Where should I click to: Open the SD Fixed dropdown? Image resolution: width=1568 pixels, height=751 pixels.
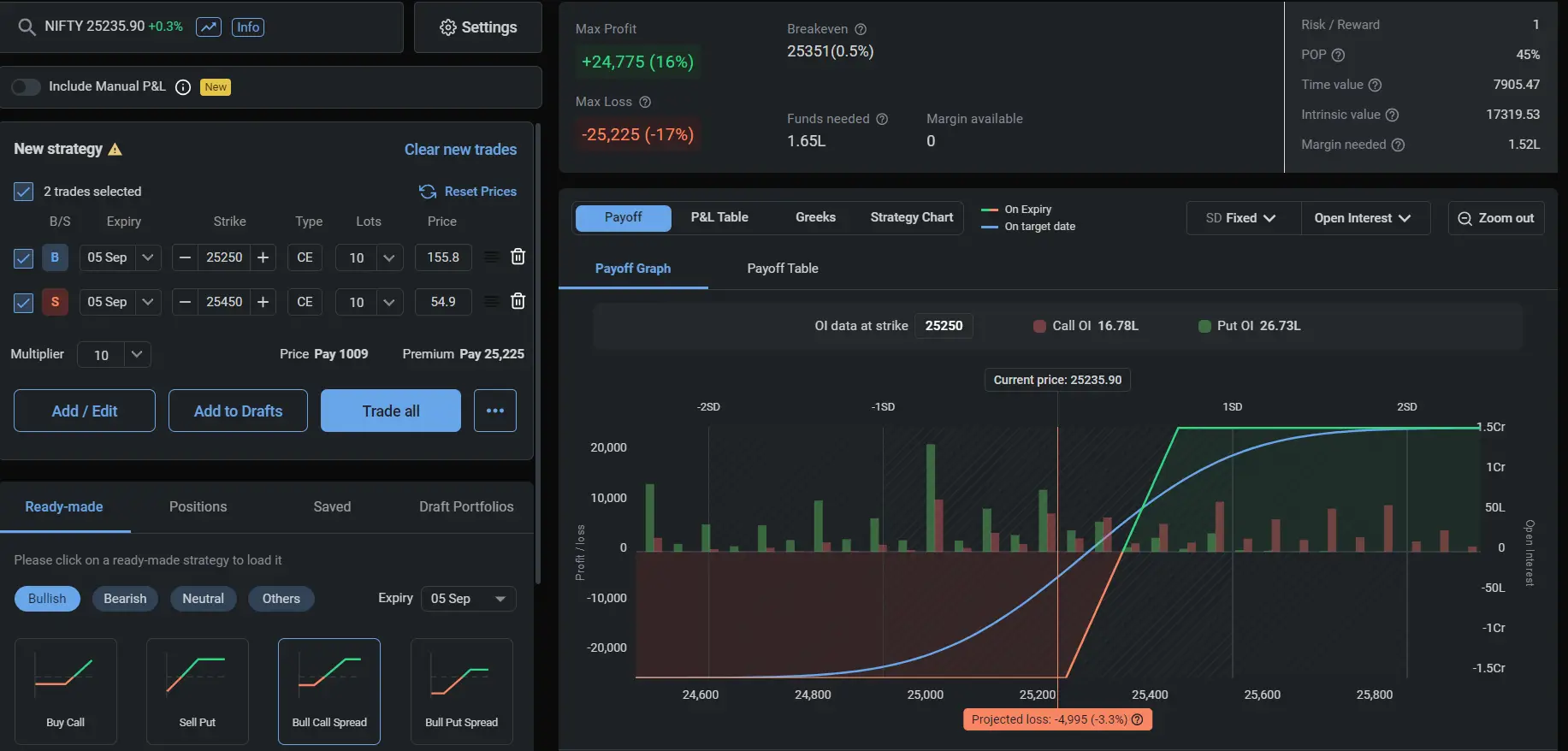1243,218
